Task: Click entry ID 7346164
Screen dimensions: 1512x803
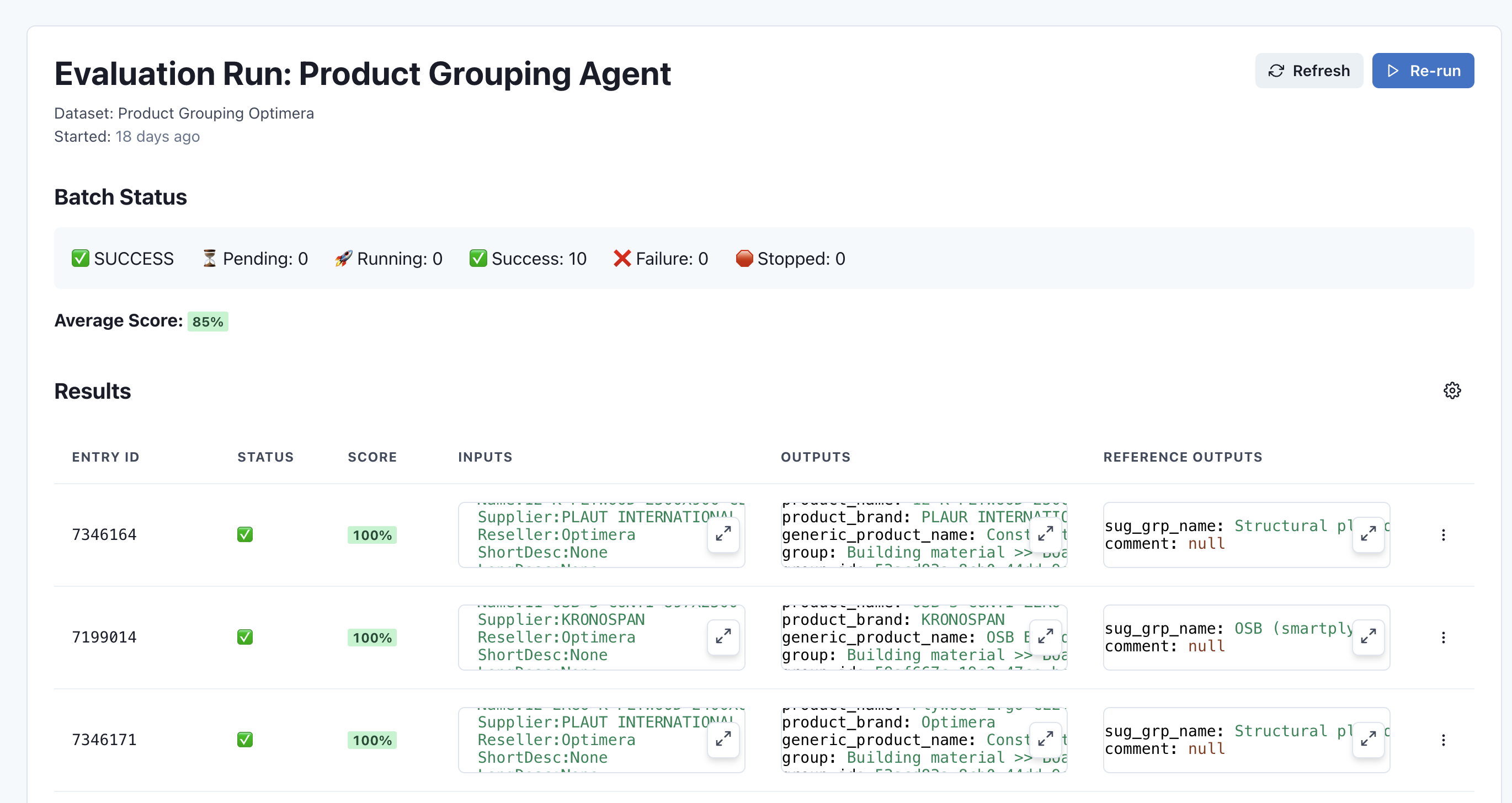Action: [x=104, y=535]
